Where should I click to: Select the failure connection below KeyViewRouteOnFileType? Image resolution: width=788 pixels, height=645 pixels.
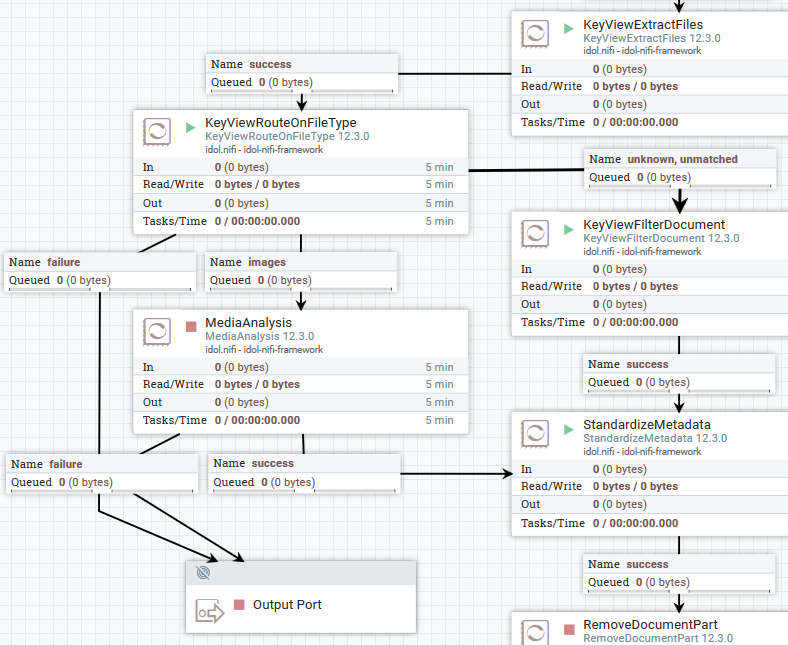click(99, 271)
